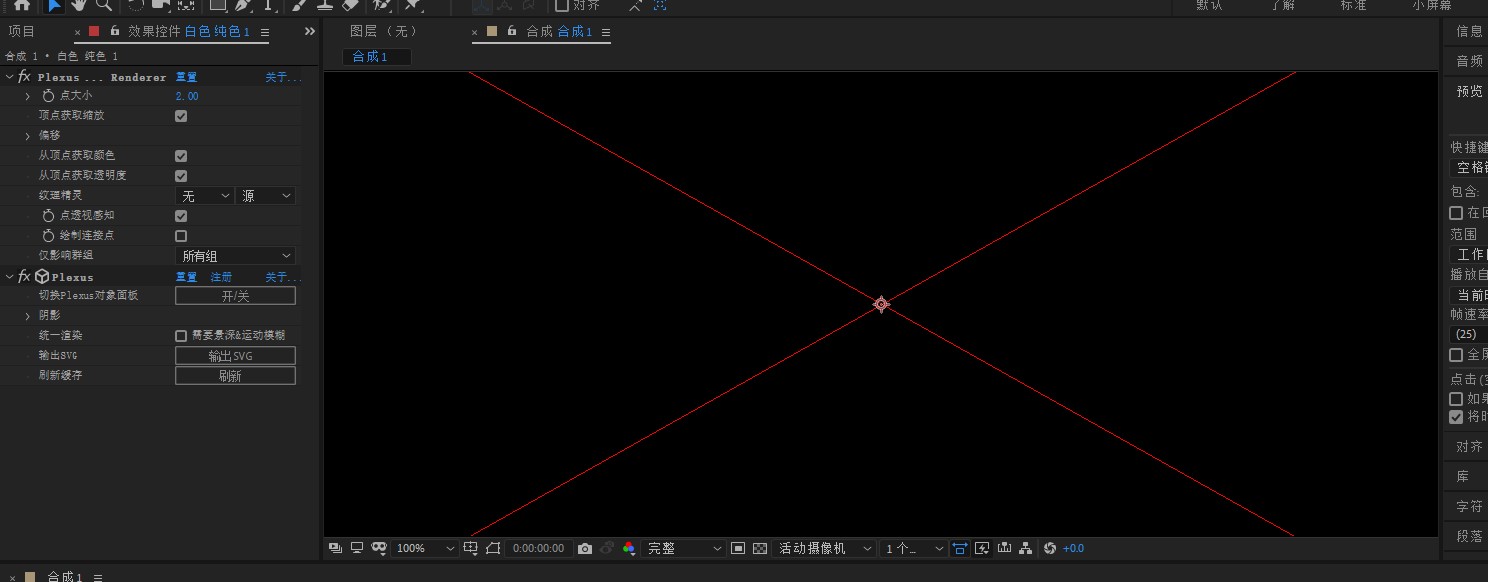Switch to the 图层 (无) tab
Image resolution: width=1488 pixels, height=582 pixels.
pyautogui.click(x=383, y=32)
